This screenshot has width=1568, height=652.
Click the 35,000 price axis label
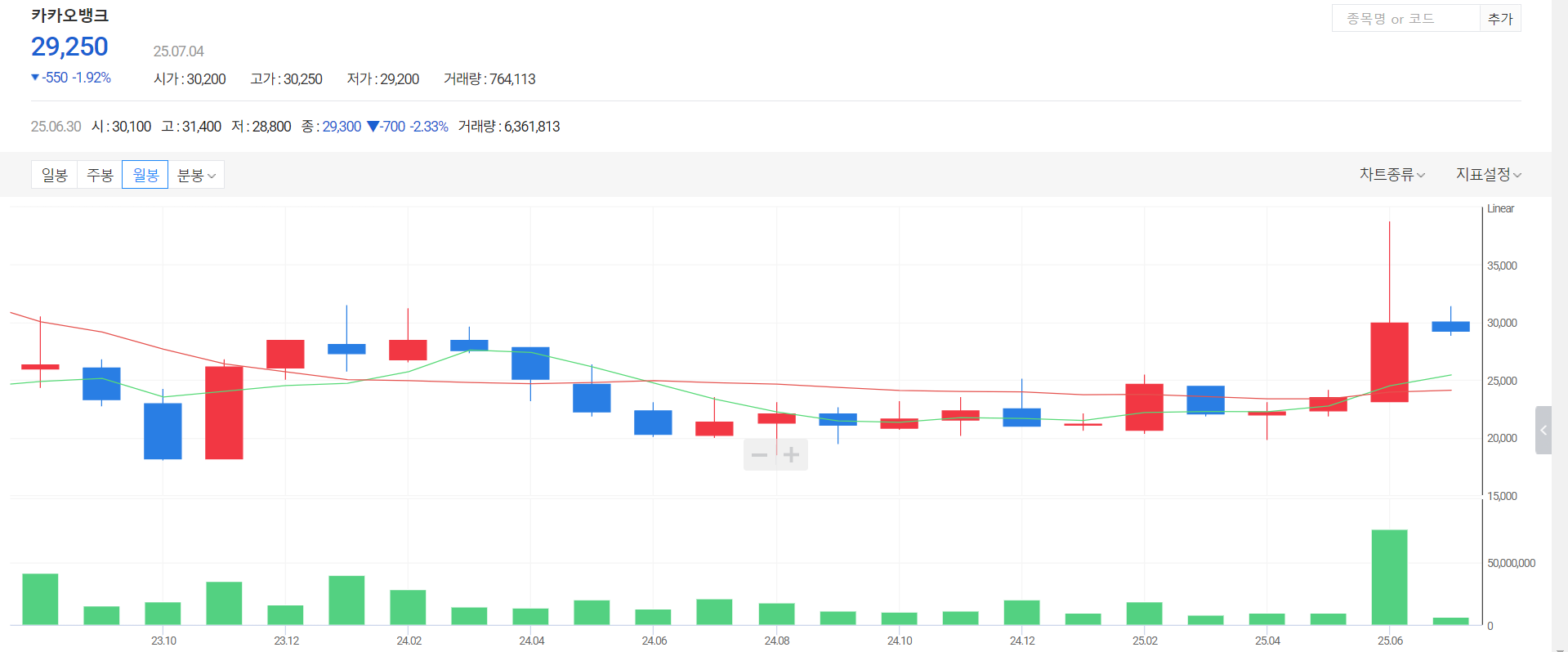click(x=1502, y=266)
